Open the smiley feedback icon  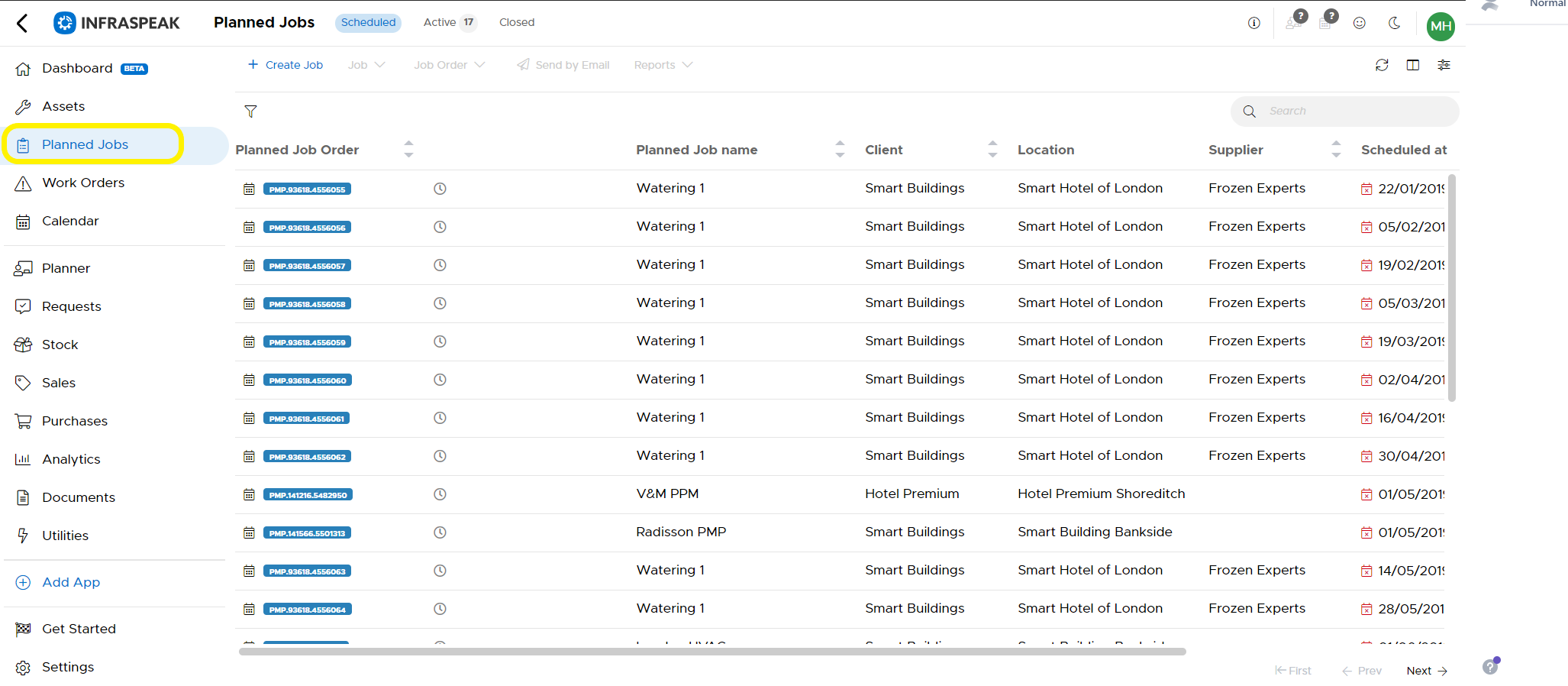1359,23
